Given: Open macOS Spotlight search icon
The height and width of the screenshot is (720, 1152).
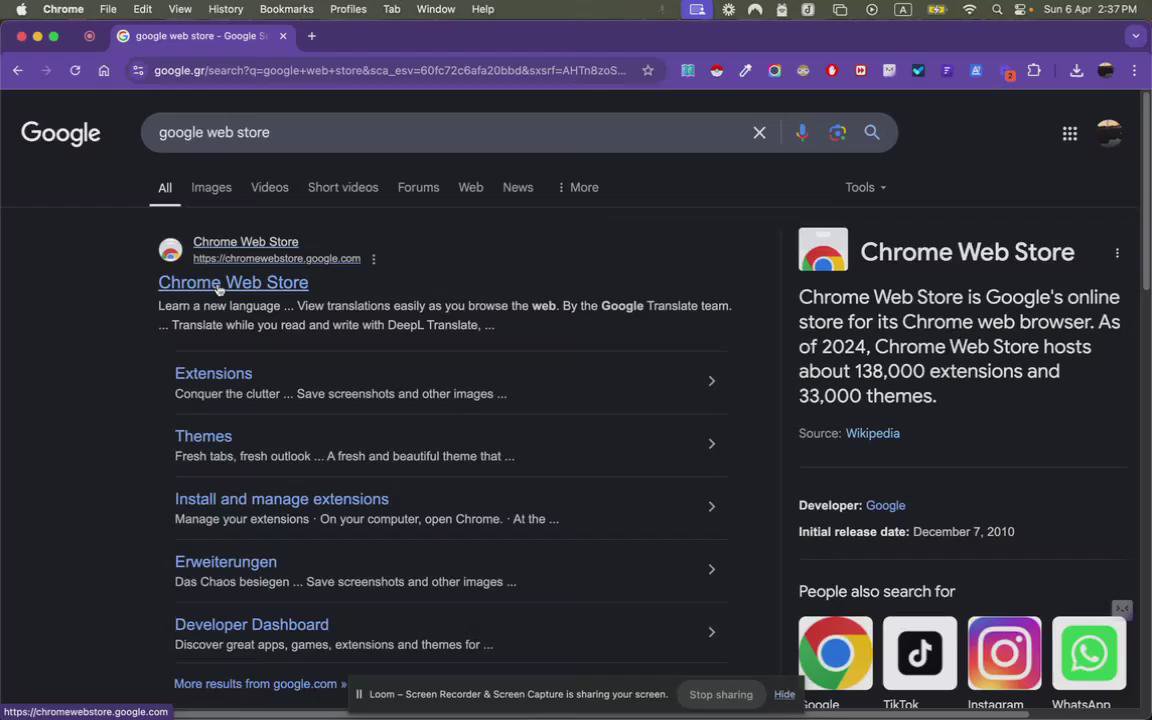Looking at the screenshot, I should point(997,10).
